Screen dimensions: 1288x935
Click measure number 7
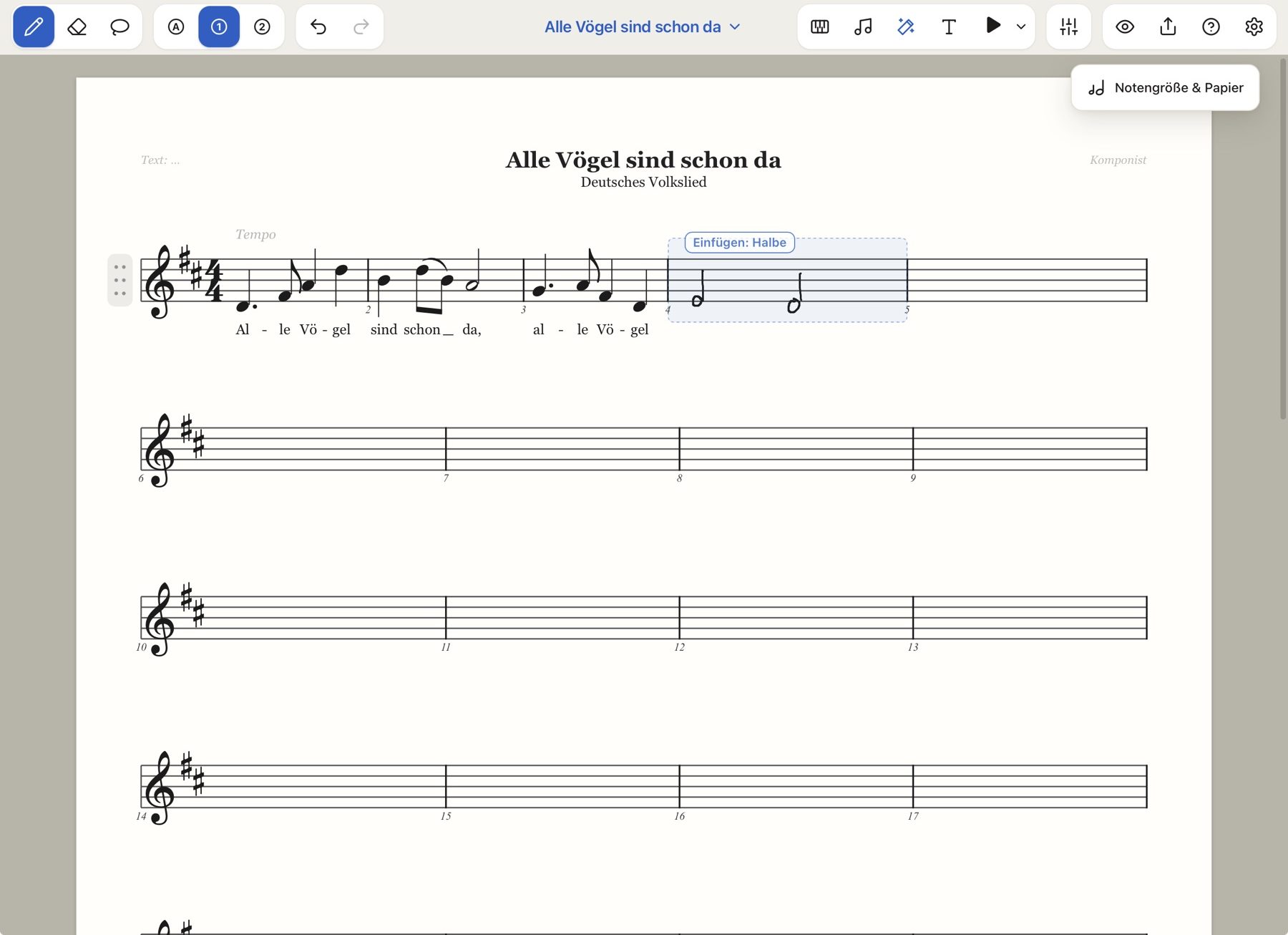click(446, 478)
